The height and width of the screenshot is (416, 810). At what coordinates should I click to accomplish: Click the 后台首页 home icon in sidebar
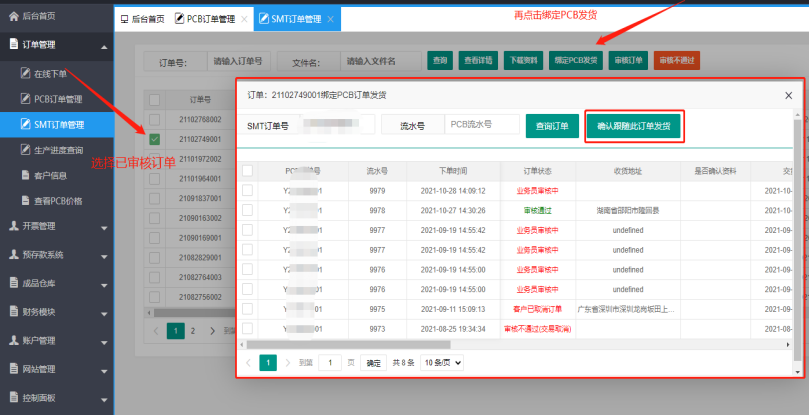(x=13, y=17)
